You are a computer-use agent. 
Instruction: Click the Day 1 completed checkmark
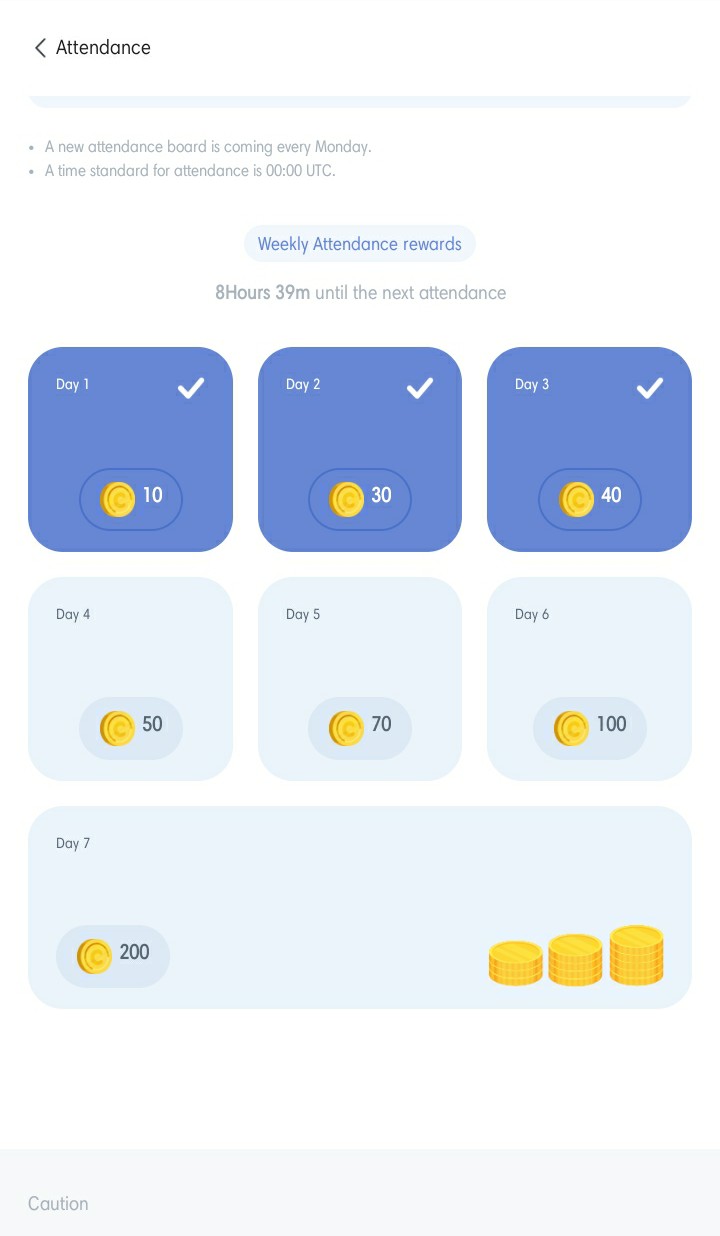point(191,388)
